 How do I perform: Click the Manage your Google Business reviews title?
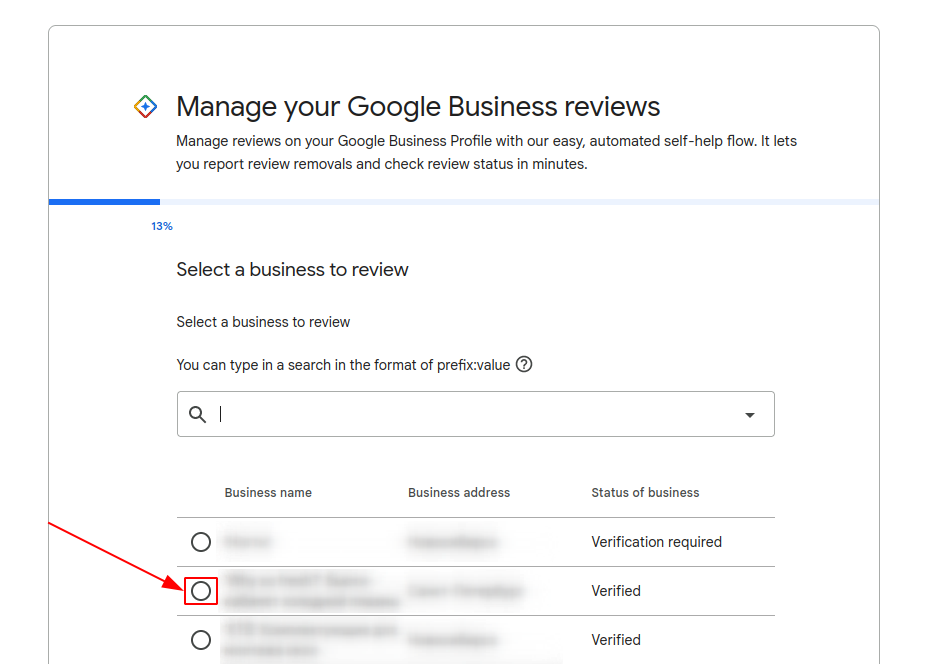418,107
